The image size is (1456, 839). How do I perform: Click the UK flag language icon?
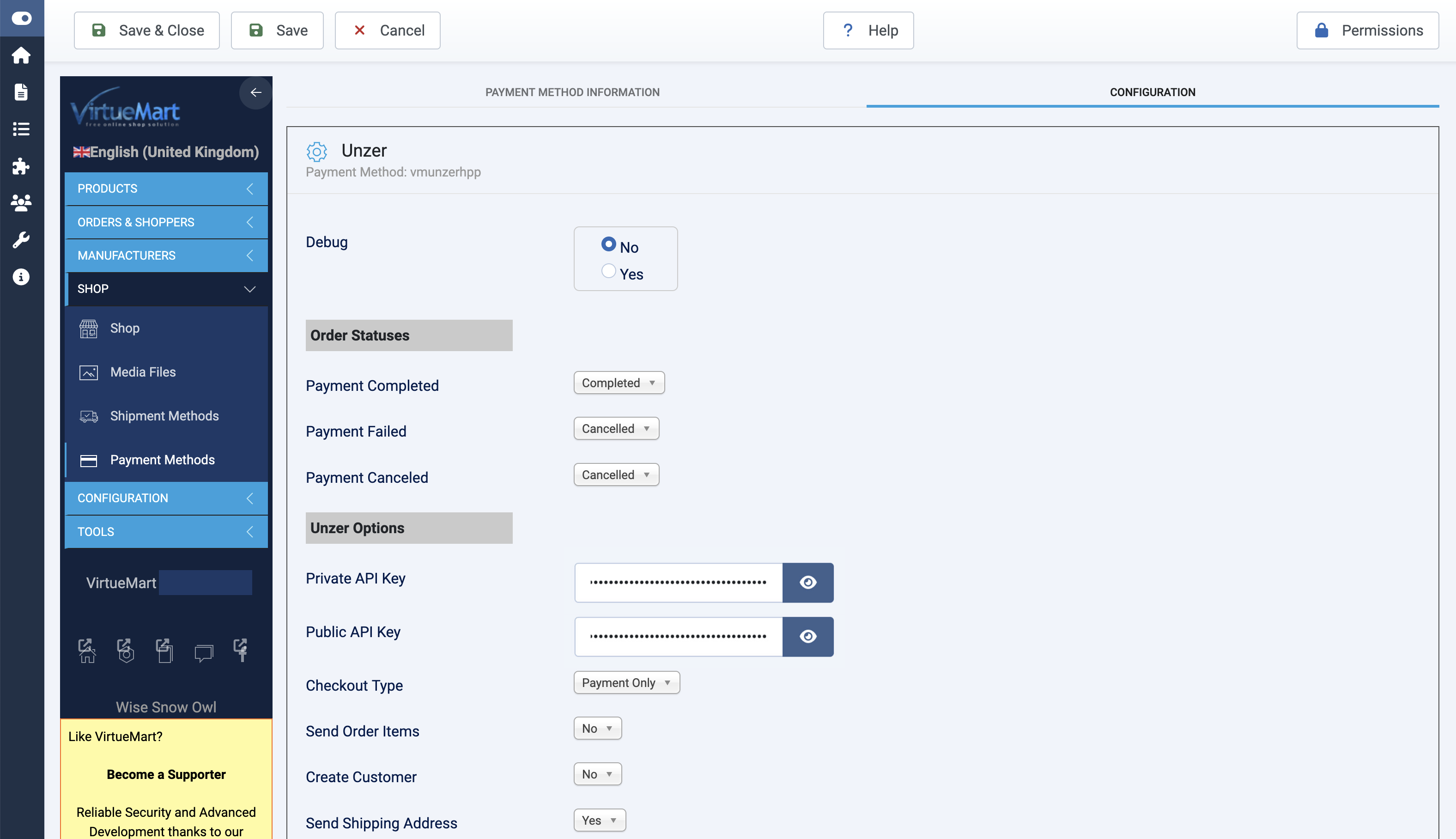click(x=81, y=152)
